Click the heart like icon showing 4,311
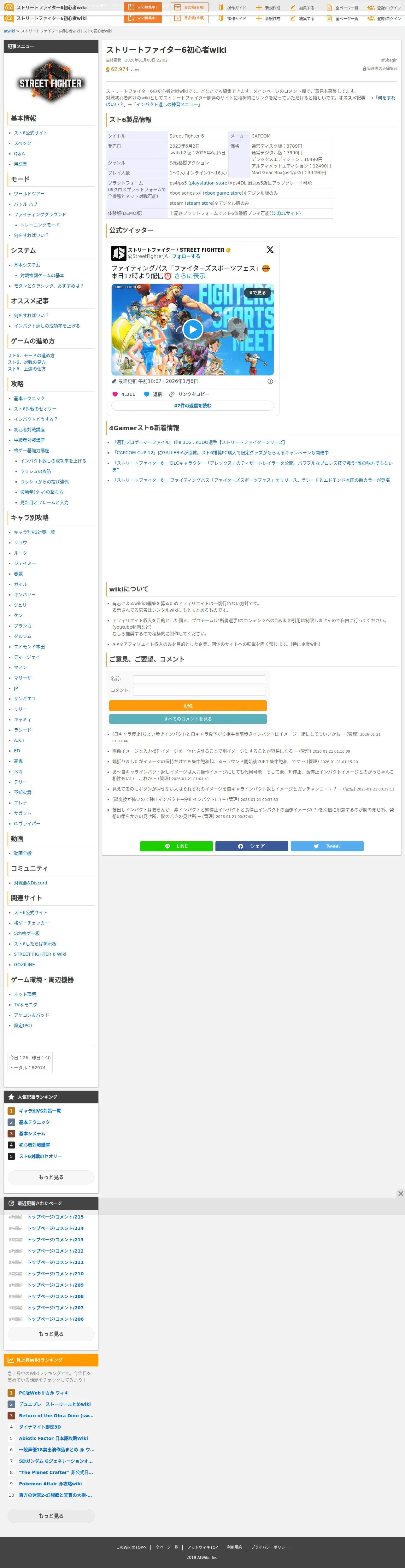 115,394
